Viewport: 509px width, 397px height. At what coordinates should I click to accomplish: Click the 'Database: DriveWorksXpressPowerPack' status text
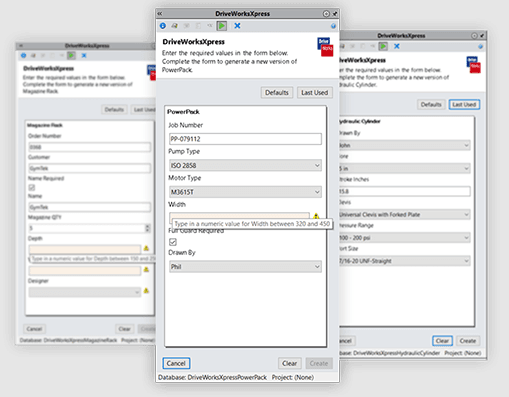tap(212, 377)
